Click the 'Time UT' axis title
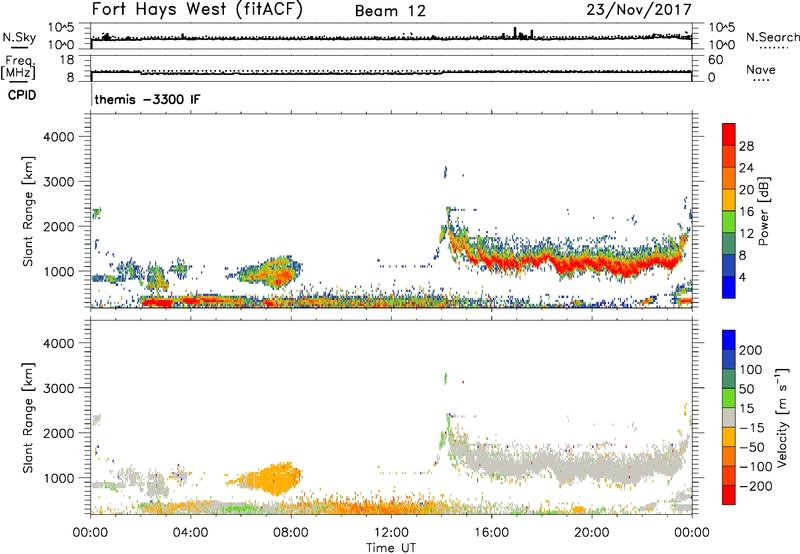This screenshot has width=800, height=554. 391,548
